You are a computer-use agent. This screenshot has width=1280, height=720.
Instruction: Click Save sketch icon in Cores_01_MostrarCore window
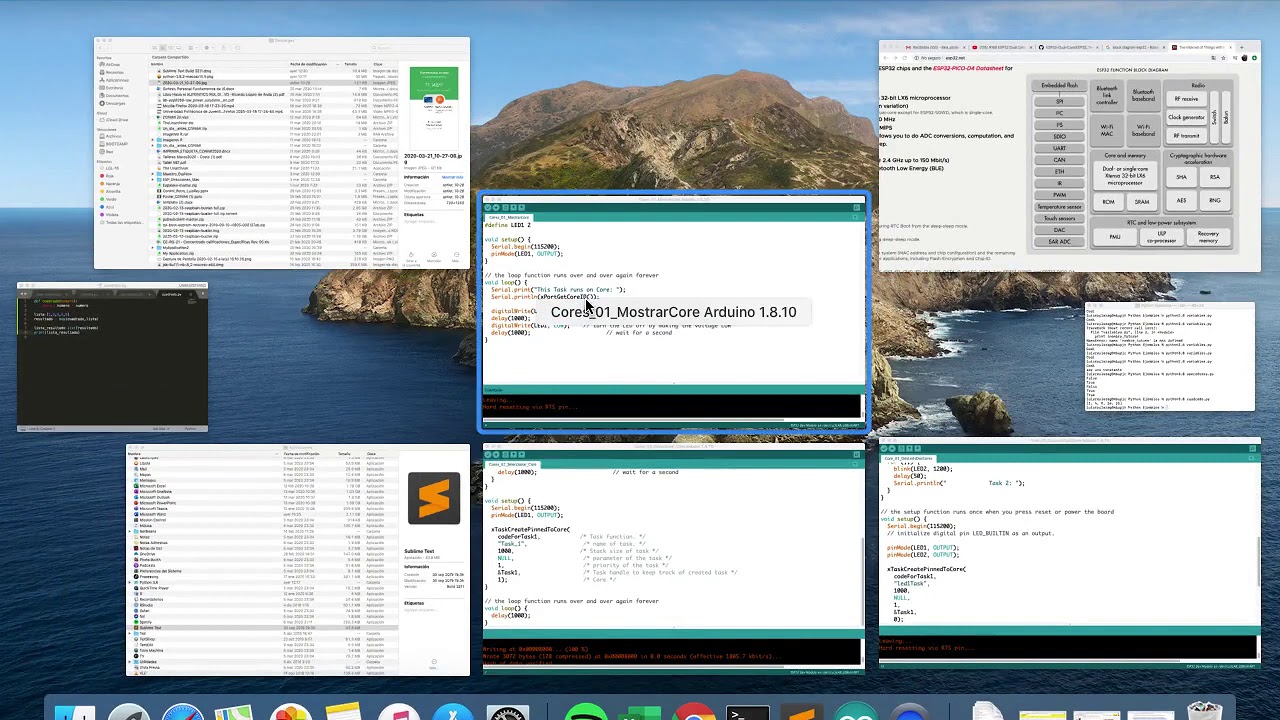click(522, 208)
